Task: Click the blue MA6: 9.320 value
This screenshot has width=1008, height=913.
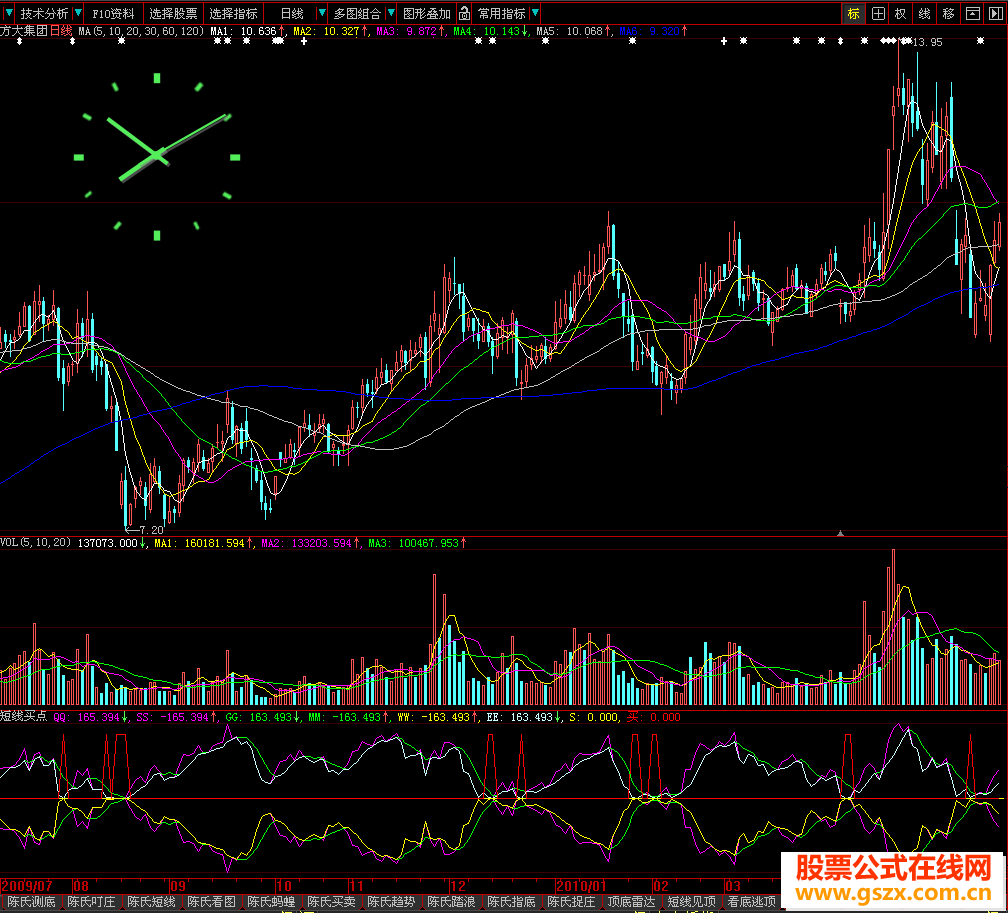Action: coord(649,31)
